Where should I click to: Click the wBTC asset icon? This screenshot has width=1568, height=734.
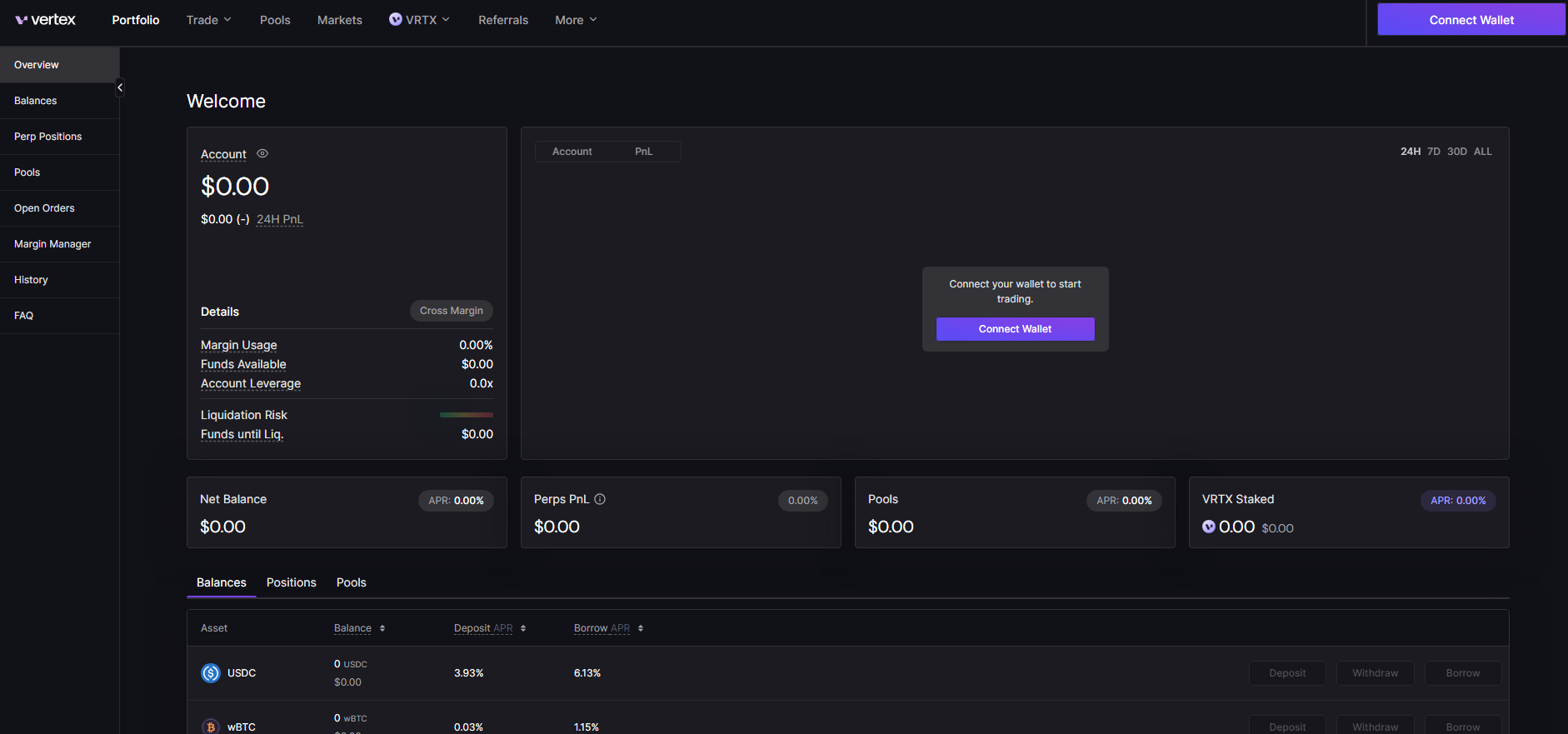[x=211, y=727]
